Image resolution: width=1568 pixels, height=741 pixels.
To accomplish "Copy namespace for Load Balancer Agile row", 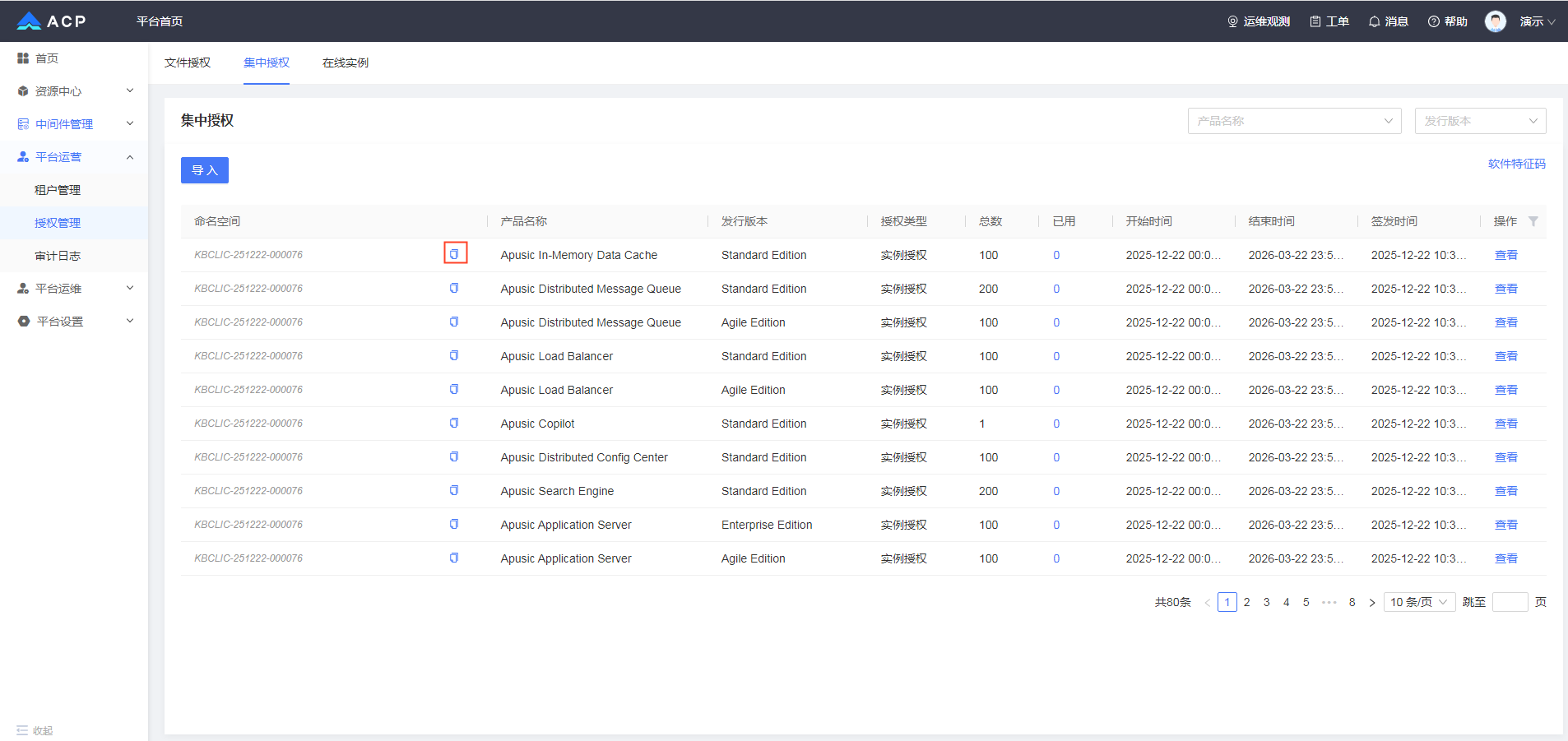I will [454, 389].
